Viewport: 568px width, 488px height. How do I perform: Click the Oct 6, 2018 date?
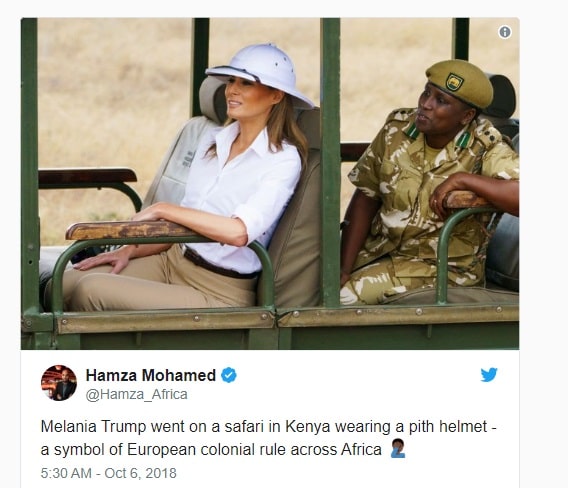[141, 473]
